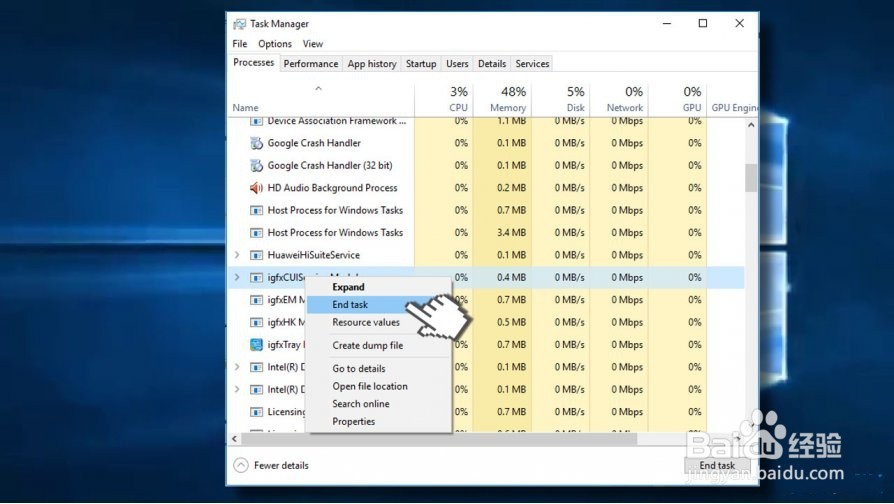Click the horizontal scrollbar left arrow
The height and width of the screenshot is (504, 894).
coord(234,439)
